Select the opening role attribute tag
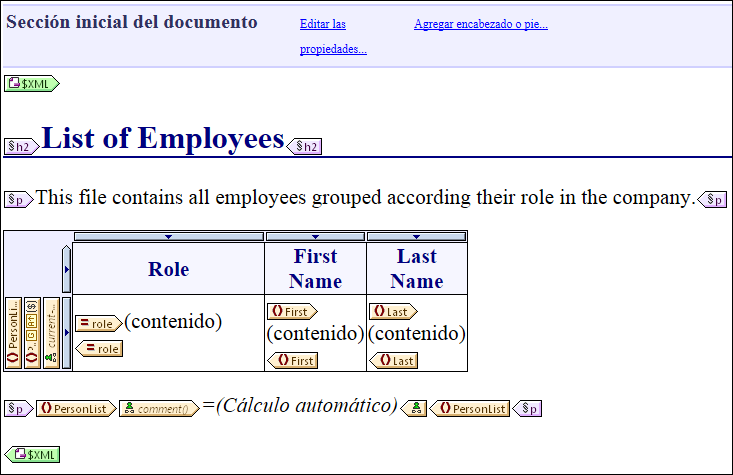Image resolution: width=733 pixels, height=475 pixels. click(99, 324)
